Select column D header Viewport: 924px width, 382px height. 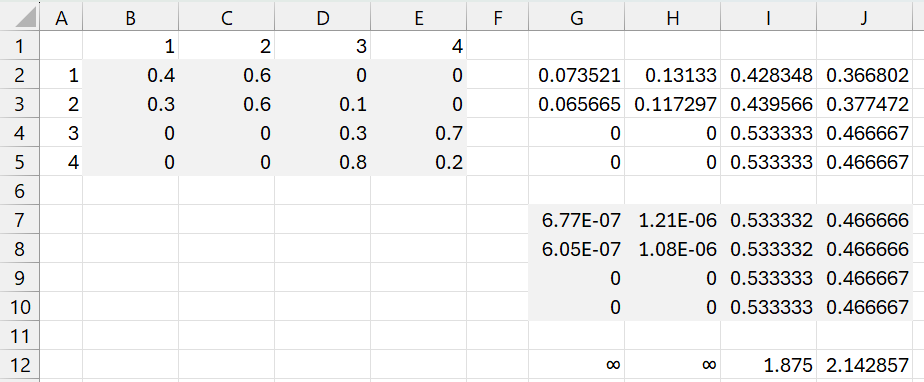[x=322, y=18]
